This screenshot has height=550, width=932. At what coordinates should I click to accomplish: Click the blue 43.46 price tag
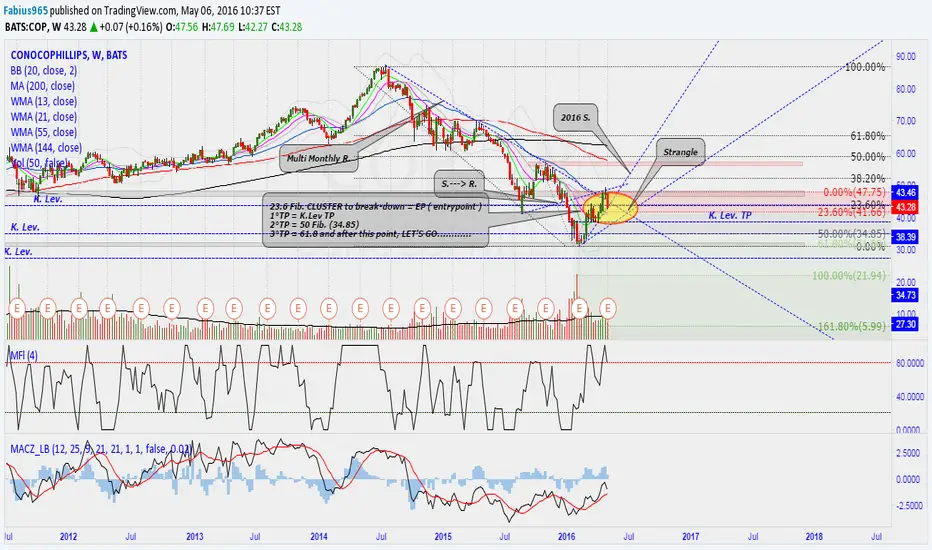coord(905,193)
